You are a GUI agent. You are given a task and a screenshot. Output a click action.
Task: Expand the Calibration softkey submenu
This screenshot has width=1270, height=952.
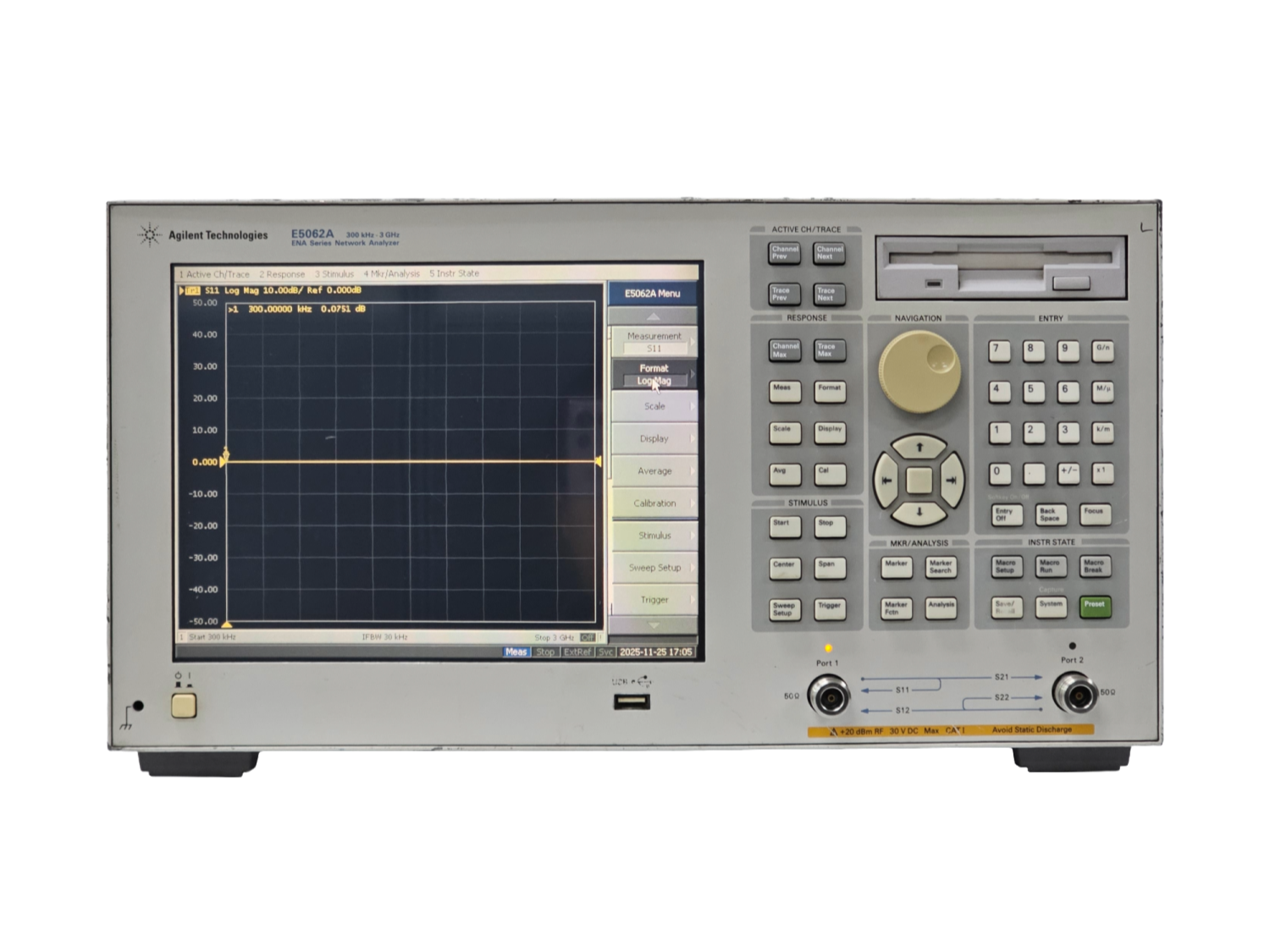coord(654,503)
